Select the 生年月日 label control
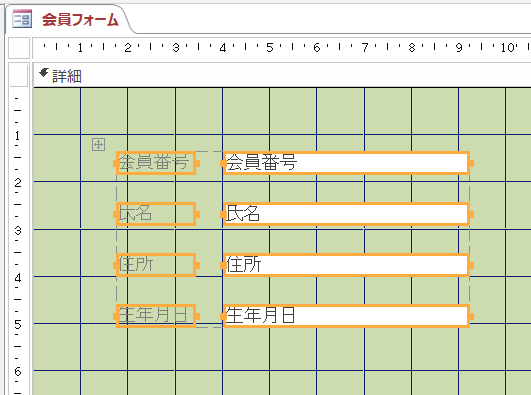The height and width of the screenshot is (395, 531). 156,316
